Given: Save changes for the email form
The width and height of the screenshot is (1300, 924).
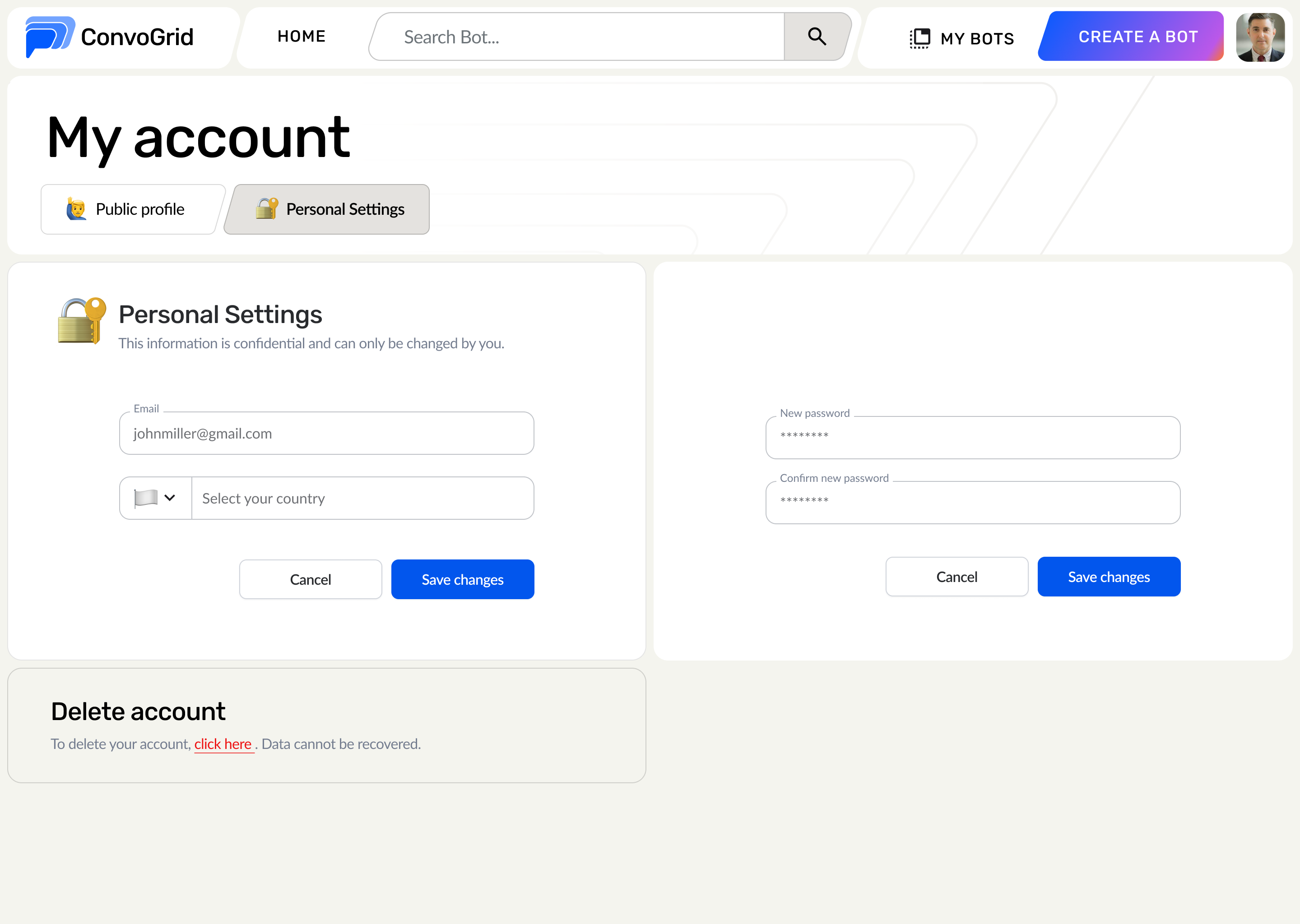Looking at the screenshot, I should [462, 579].
